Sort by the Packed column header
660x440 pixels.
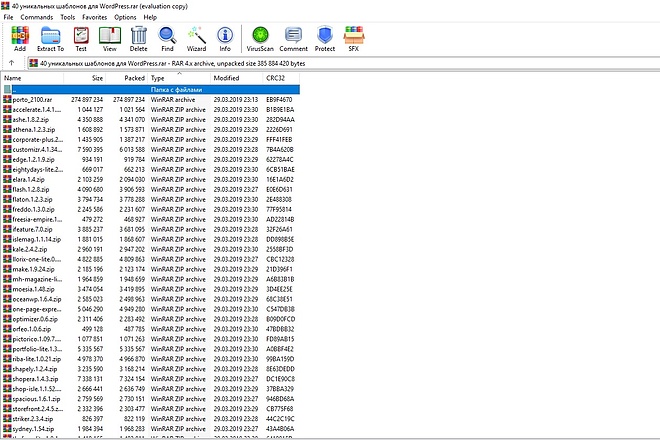coord(126,78)
